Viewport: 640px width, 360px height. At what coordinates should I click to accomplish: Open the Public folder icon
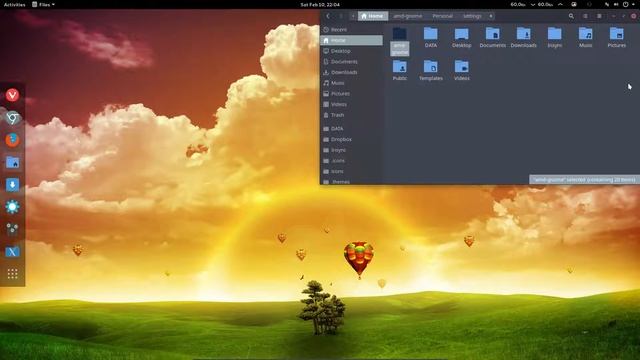400,66
